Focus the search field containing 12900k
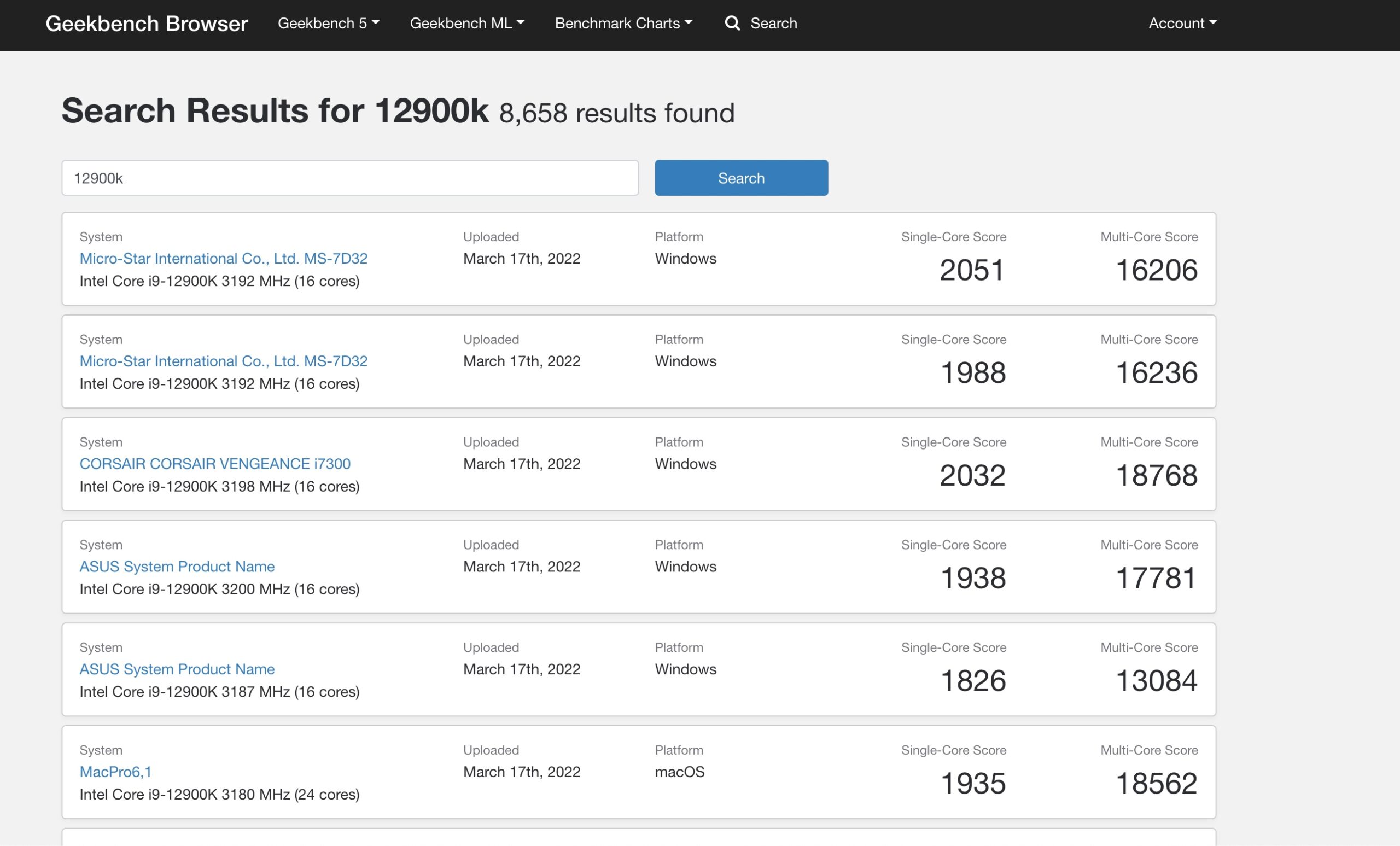1400x846 pixels. pyautogui.click(x=350, y=178)
